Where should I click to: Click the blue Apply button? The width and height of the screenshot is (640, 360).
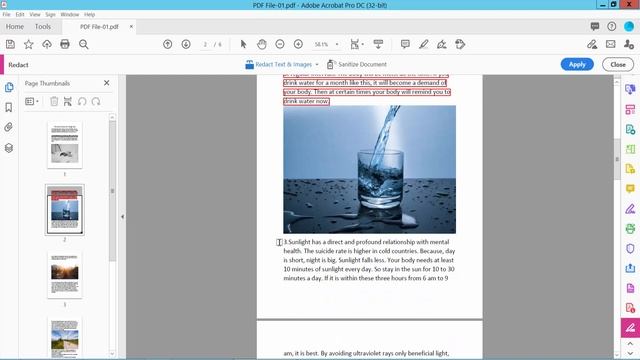tap(577, 64)
